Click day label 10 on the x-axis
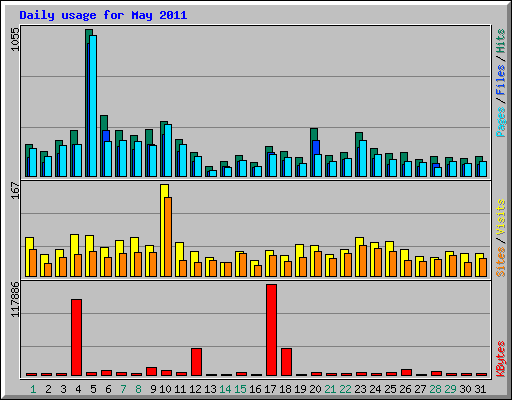Viewport: 512px width, 400px height. 165,389
